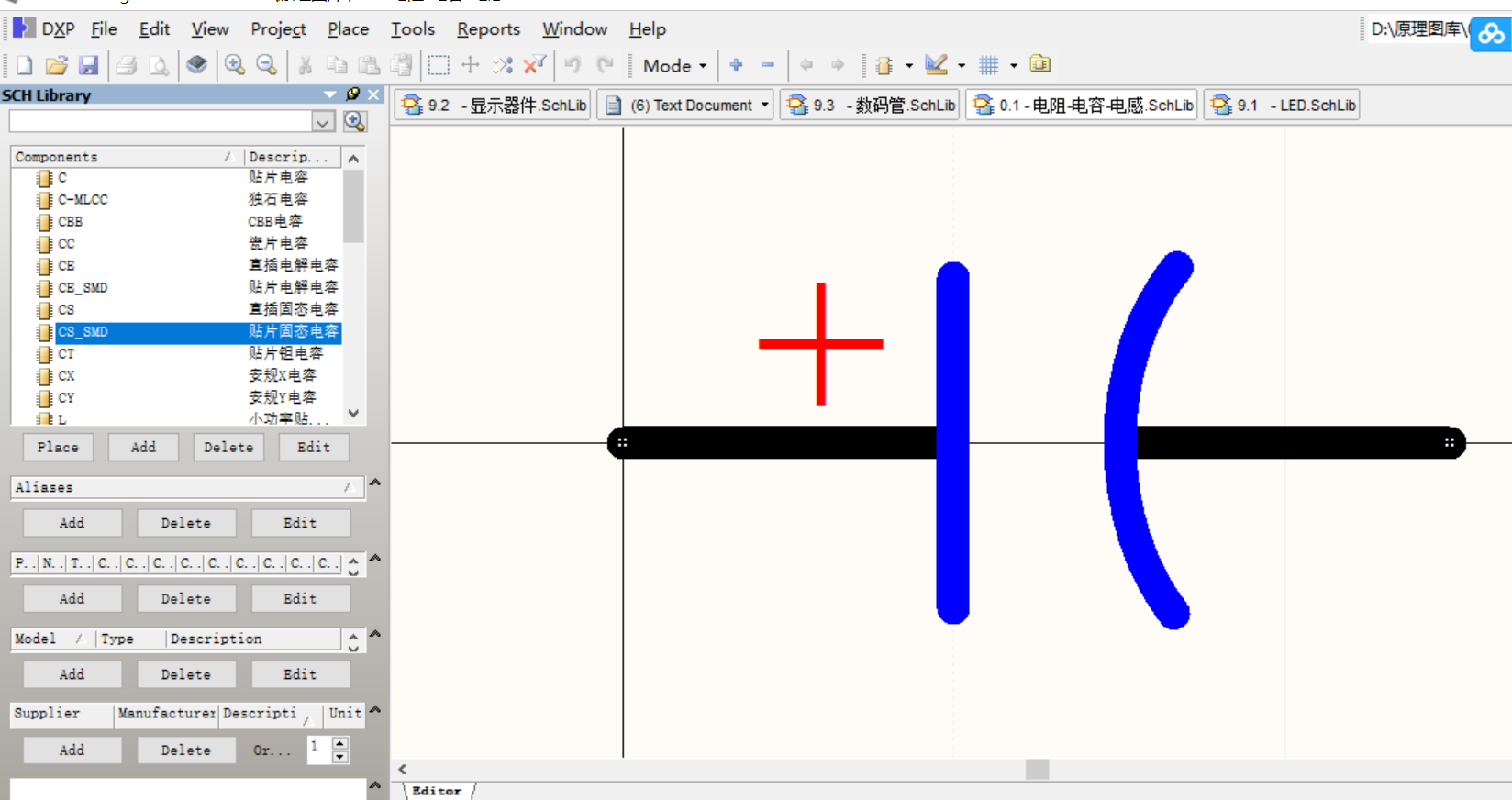
Task: Click Add button under Aliases
Action: pos(72,523)
